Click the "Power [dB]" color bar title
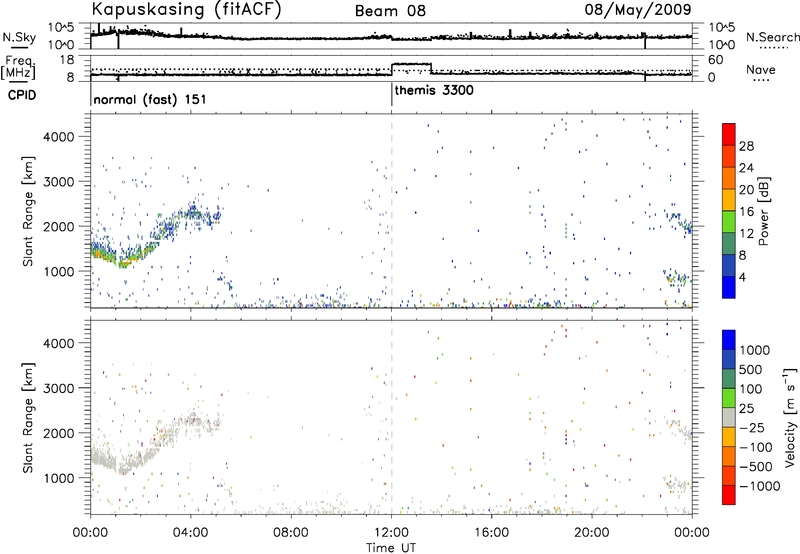This screenshot has height=554, width=800. [763, 211]
